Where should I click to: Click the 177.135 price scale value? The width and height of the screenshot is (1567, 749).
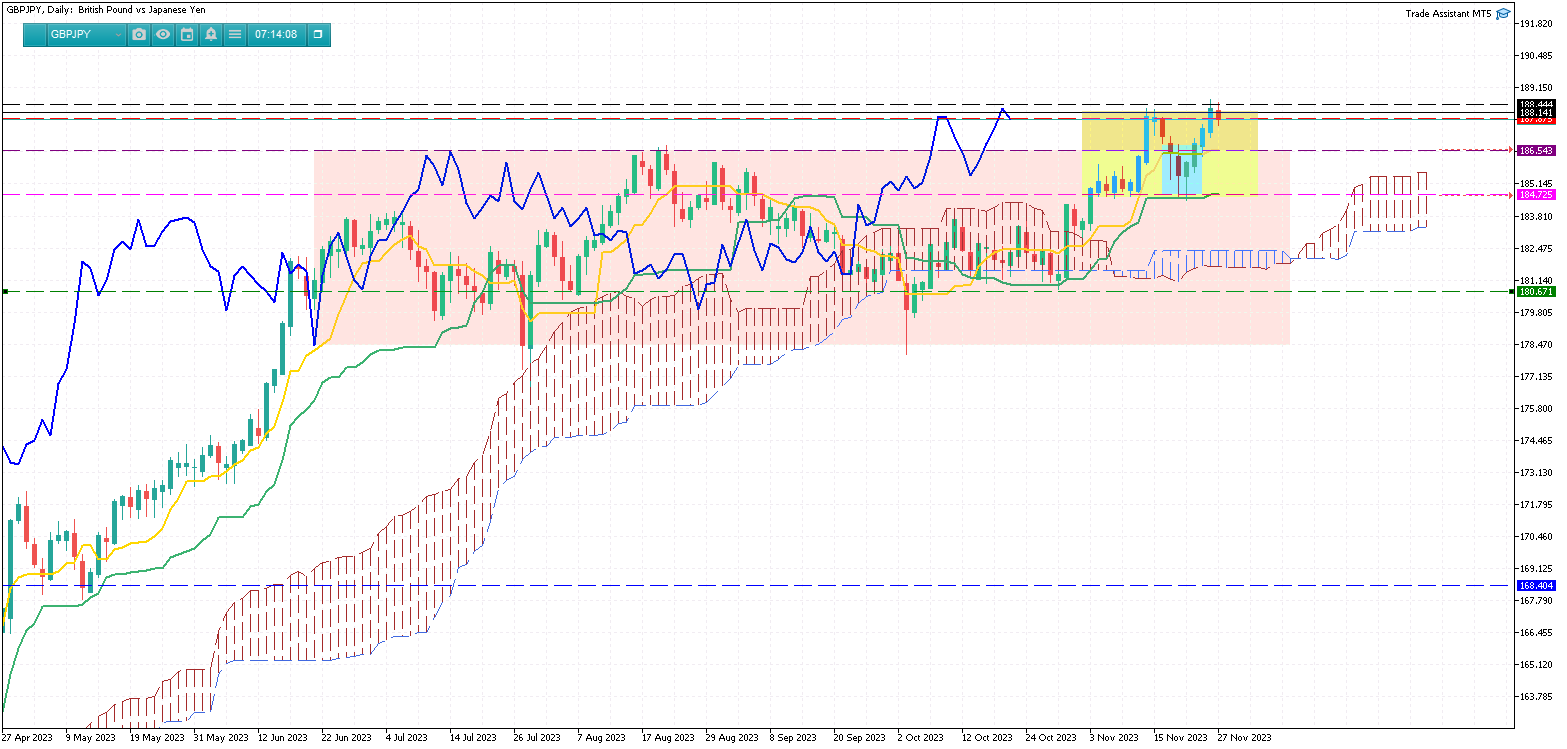point(1536,377)
